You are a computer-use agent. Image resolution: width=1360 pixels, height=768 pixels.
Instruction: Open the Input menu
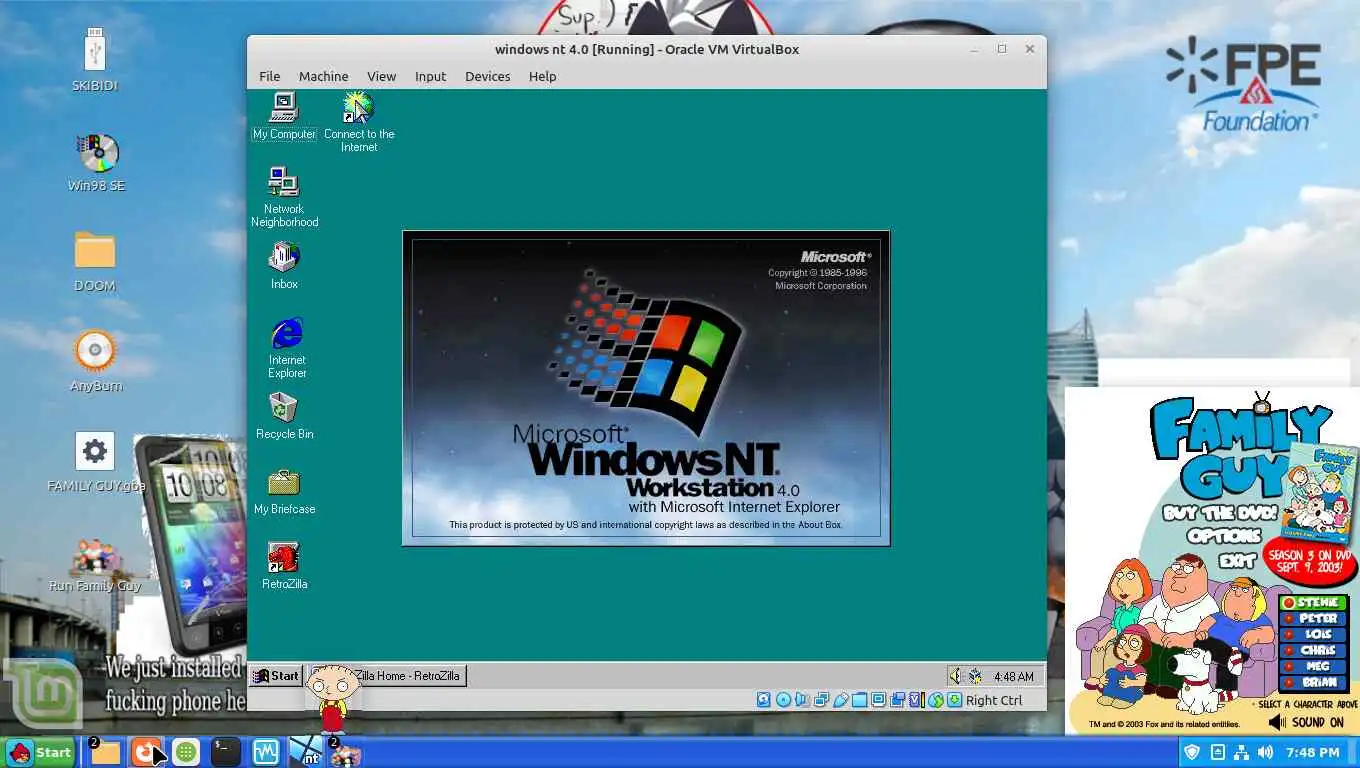430,76
